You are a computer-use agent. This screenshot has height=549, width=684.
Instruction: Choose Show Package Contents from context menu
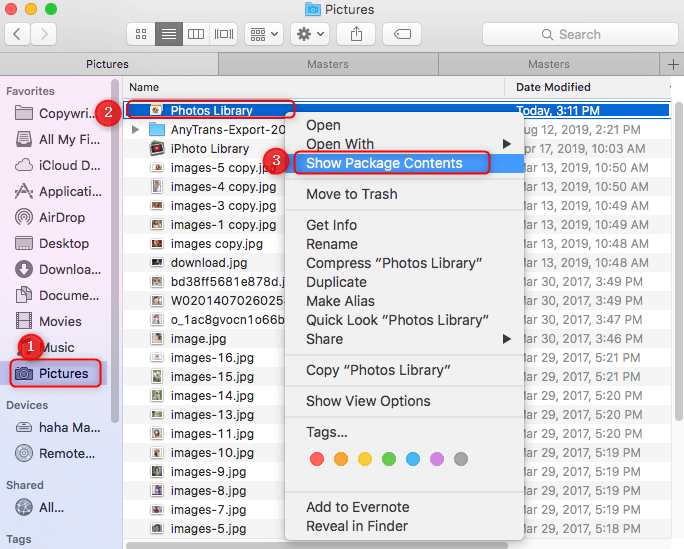click(x=384, y=163)
